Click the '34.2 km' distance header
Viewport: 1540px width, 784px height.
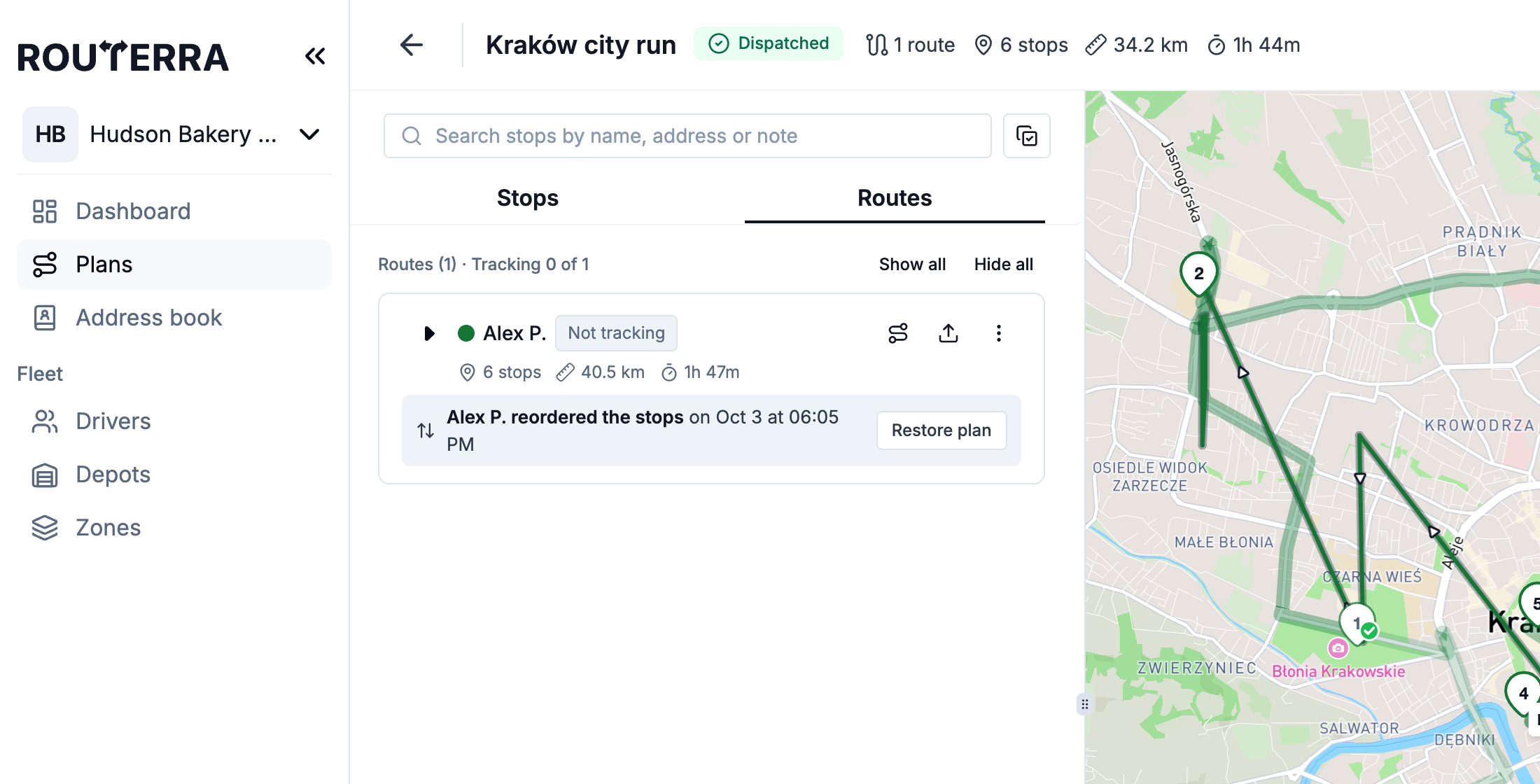point(1137,45)
